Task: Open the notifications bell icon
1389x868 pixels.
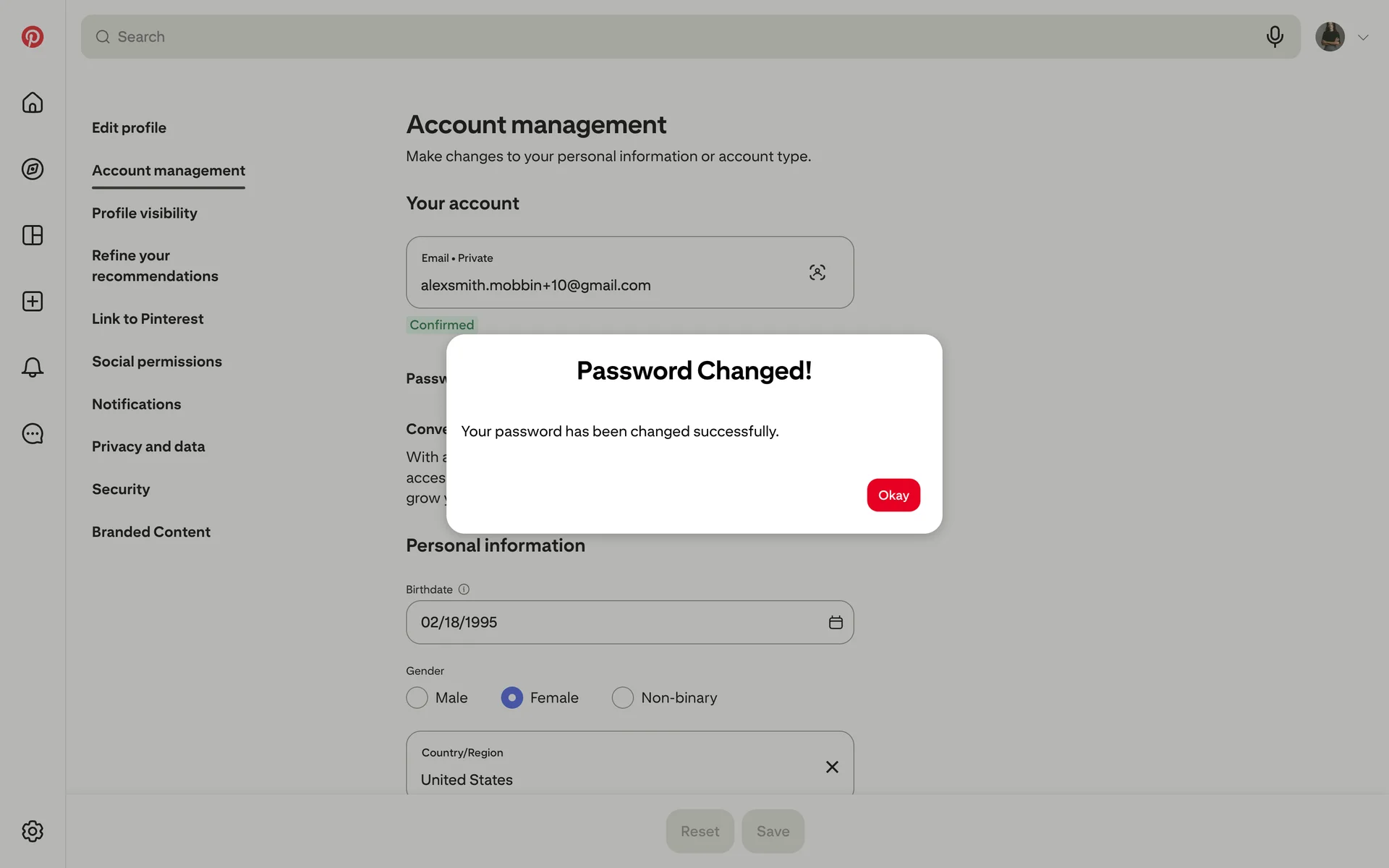Action: (x=32, y=367)
